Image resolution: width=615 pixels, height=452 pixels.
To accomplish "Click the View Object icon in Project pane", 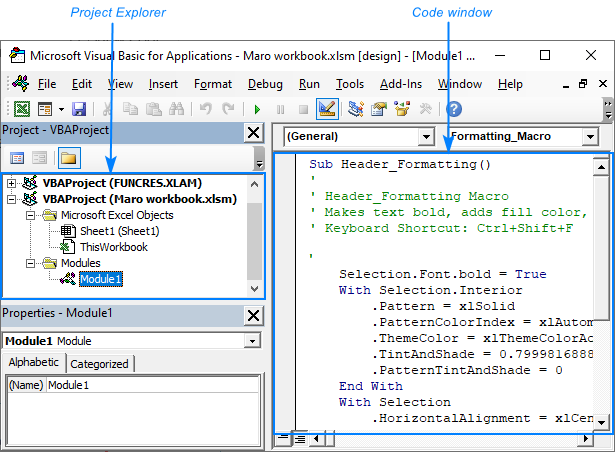I will (40, 158).
